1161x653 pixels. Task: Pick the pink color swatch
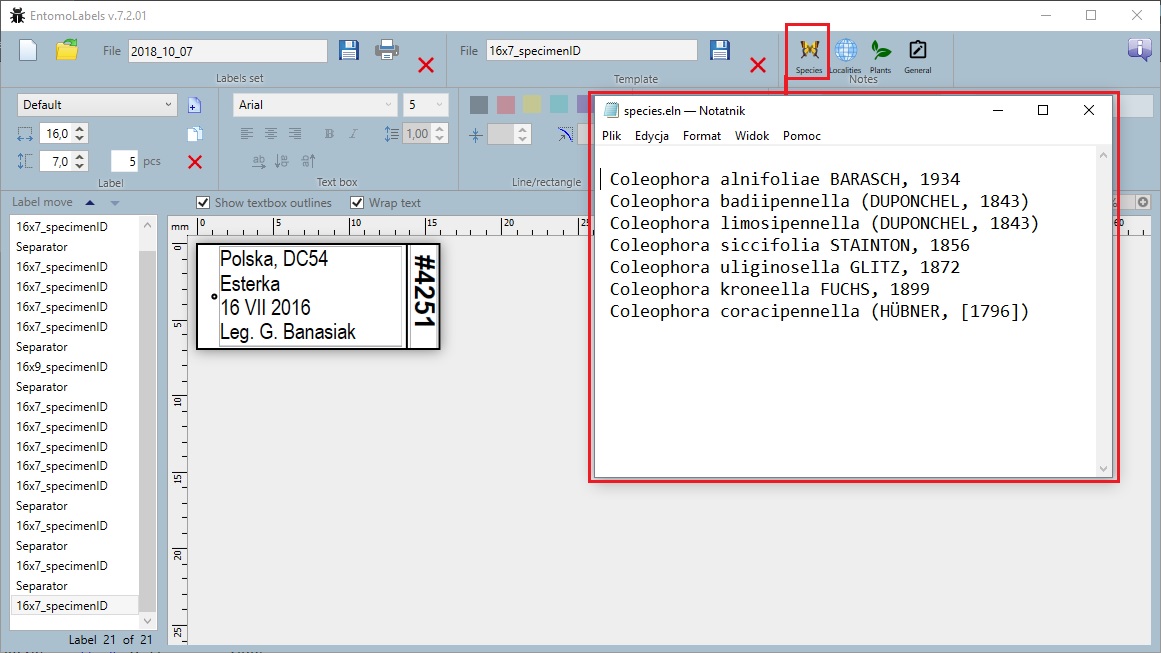(506, 105)
